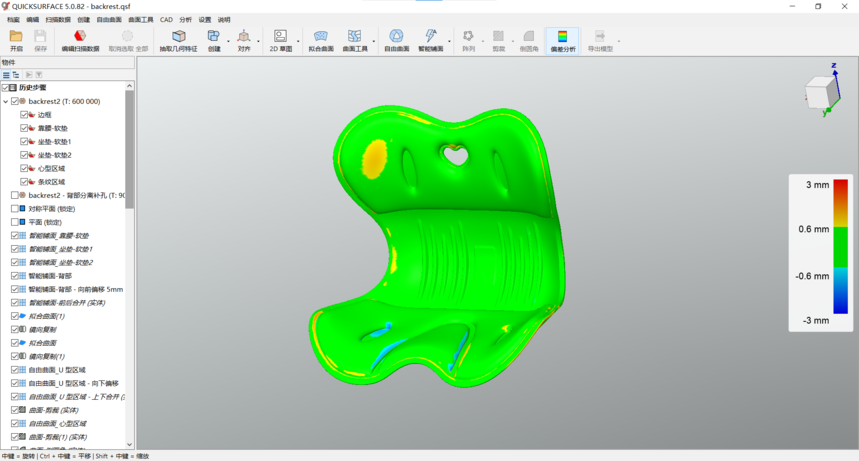This screenshot has height=461, width=859.
Task: Click the 智能铺面 lightning icon
Action: [x=431, y=36]
